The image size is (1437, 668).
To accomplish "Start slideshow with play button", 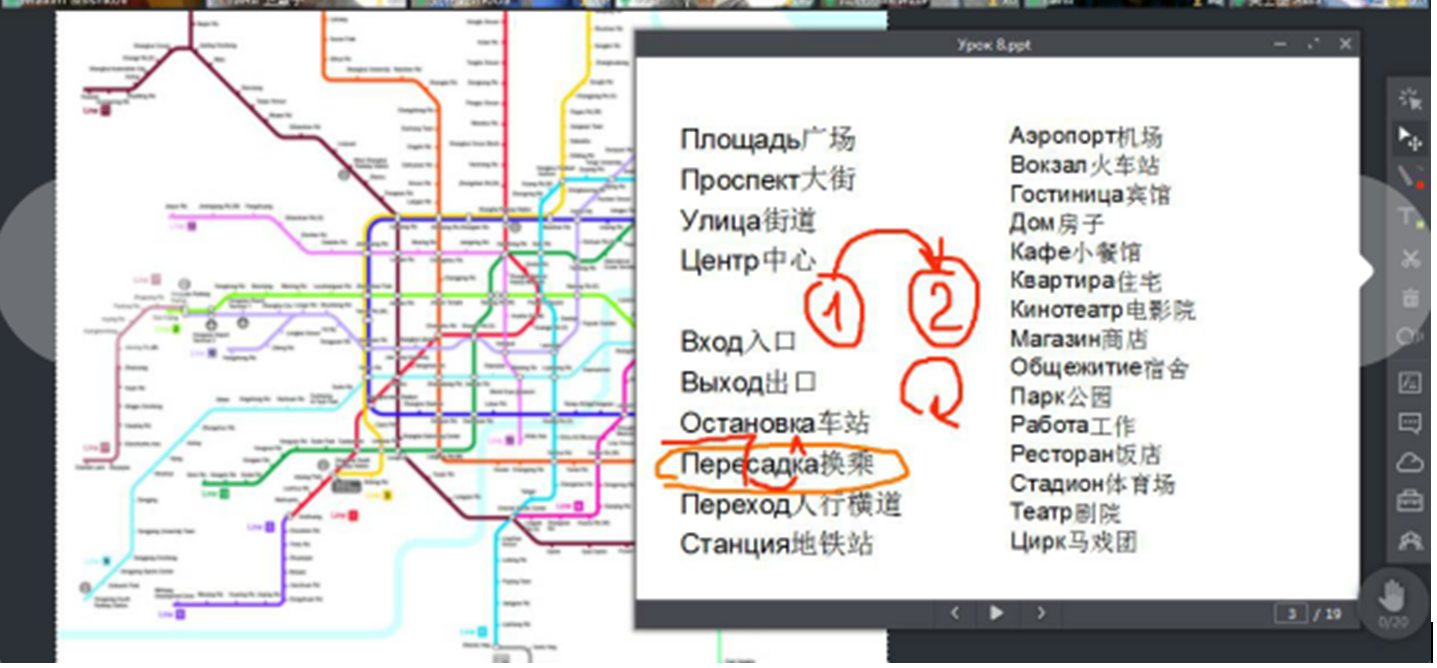I will (x=996, y=613).
